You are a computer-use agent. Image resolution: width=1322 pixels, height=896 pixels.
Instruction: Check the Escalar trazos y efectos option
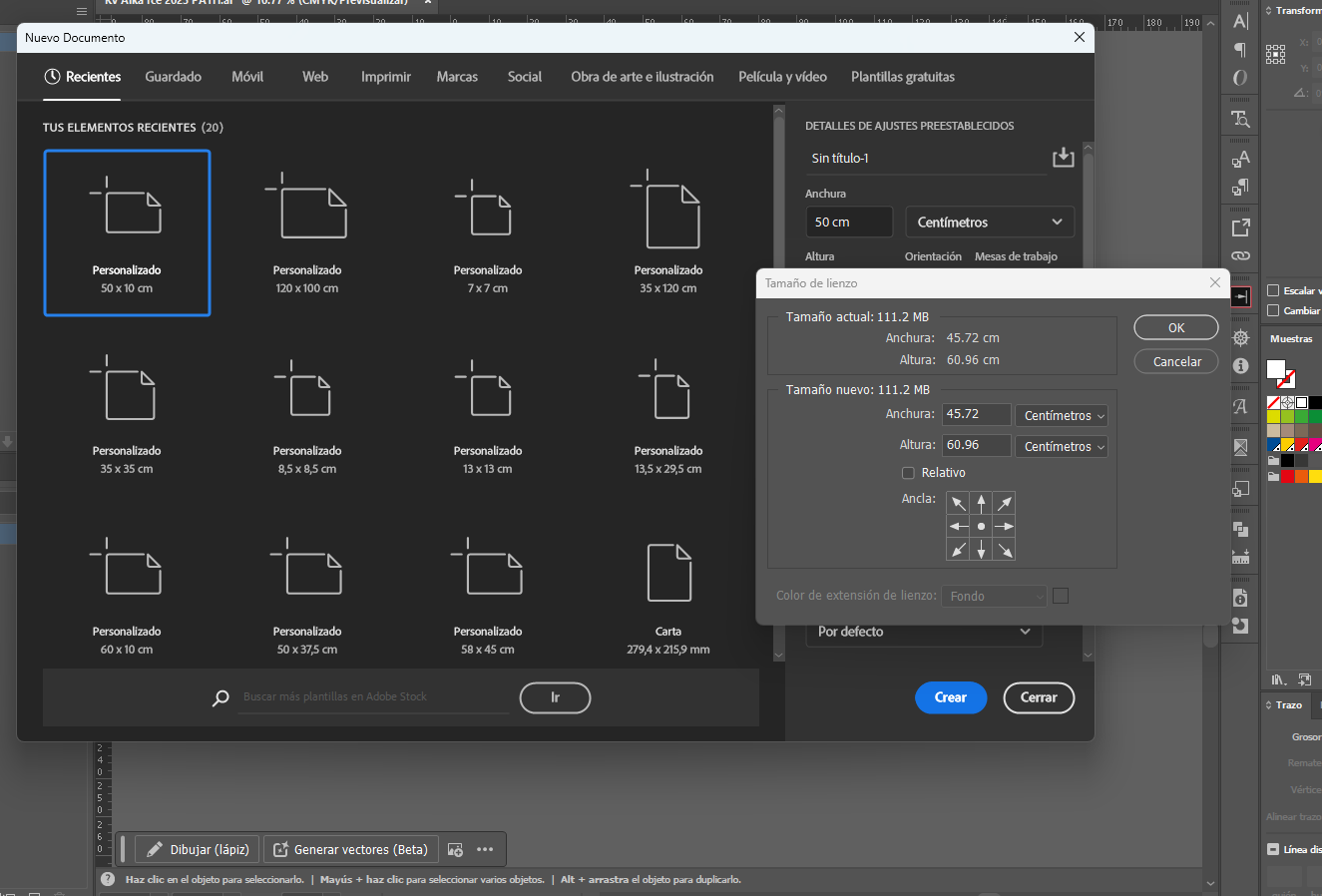(x=1274, y=289)
